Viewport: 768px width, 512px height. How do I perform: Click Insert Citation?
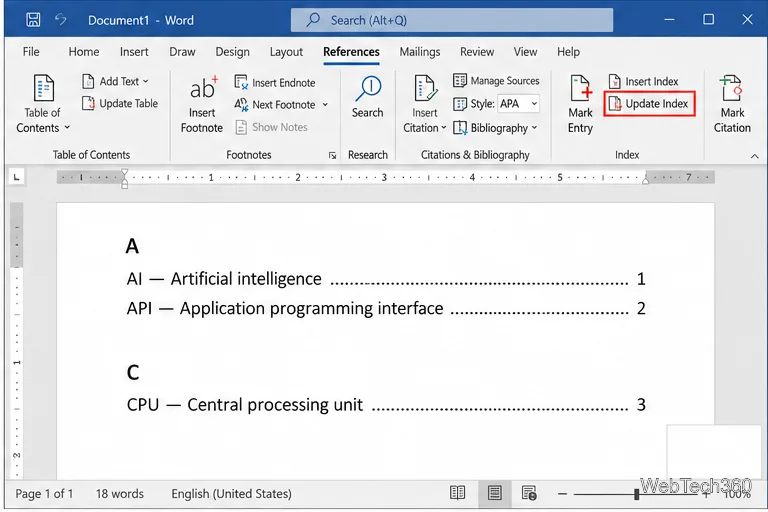point(425,104)
